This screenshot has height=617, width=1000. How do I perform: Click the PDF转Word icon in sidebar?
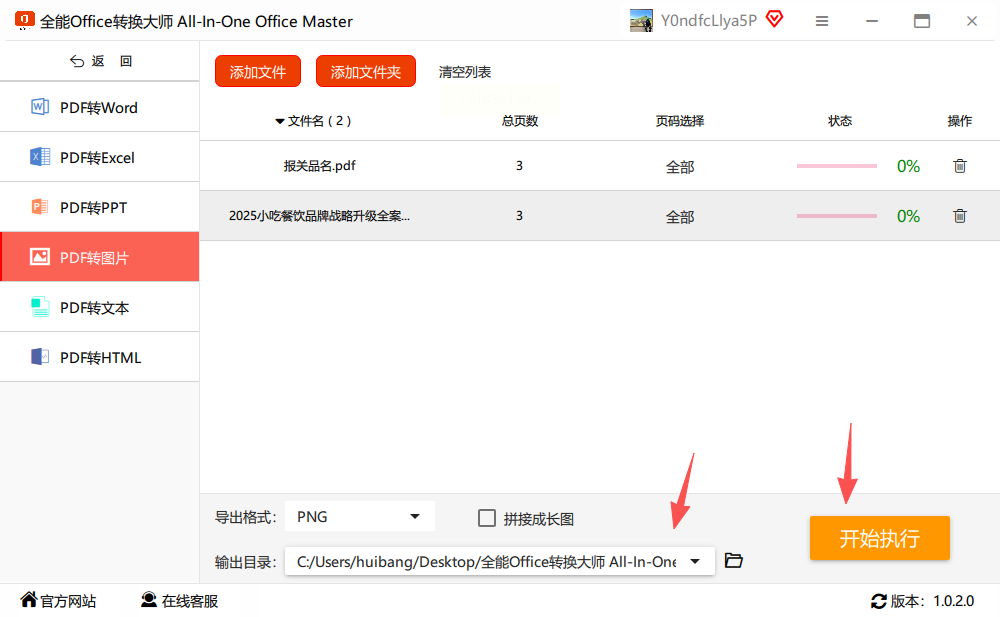click(x=40, y=107)
